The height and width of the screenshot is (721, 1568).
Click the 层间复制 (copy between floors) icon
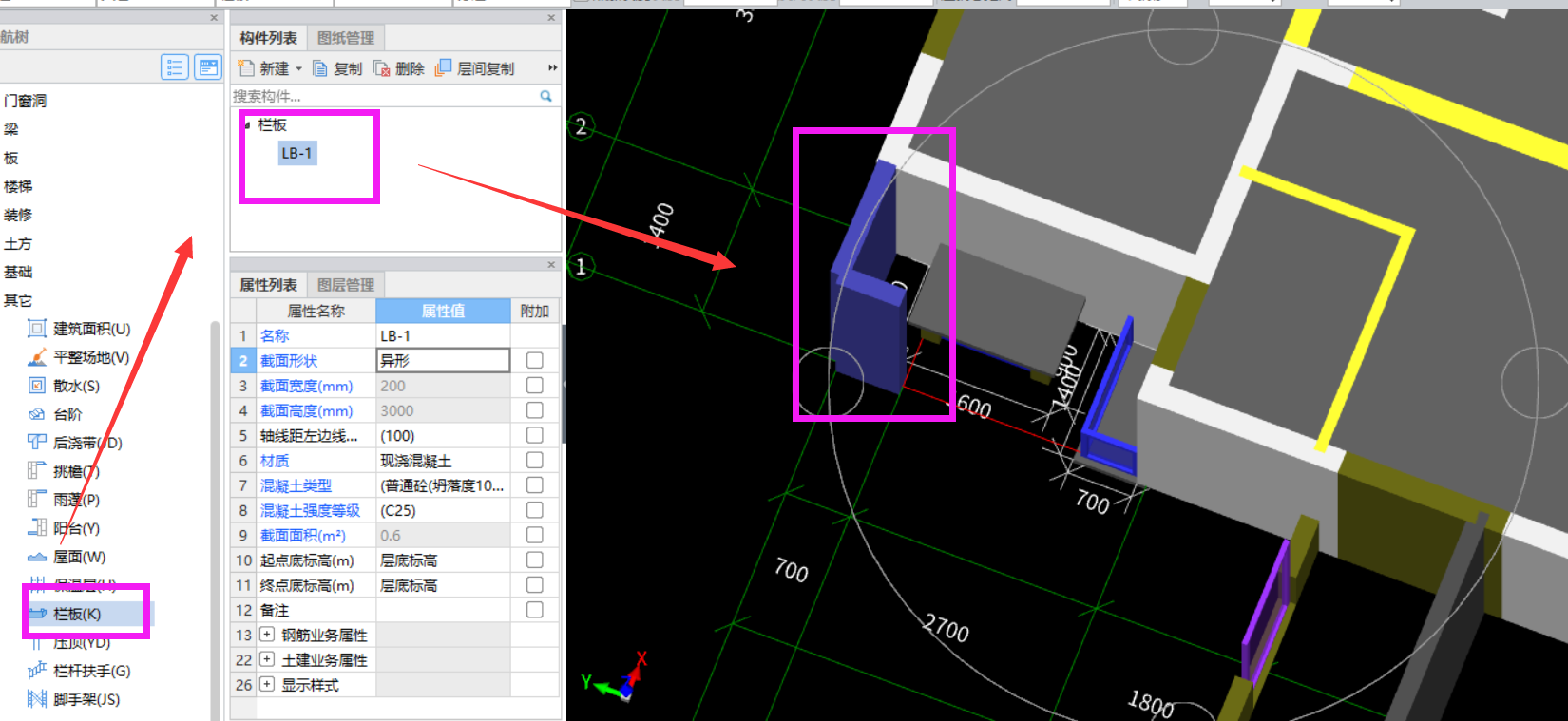coord(443,68)
